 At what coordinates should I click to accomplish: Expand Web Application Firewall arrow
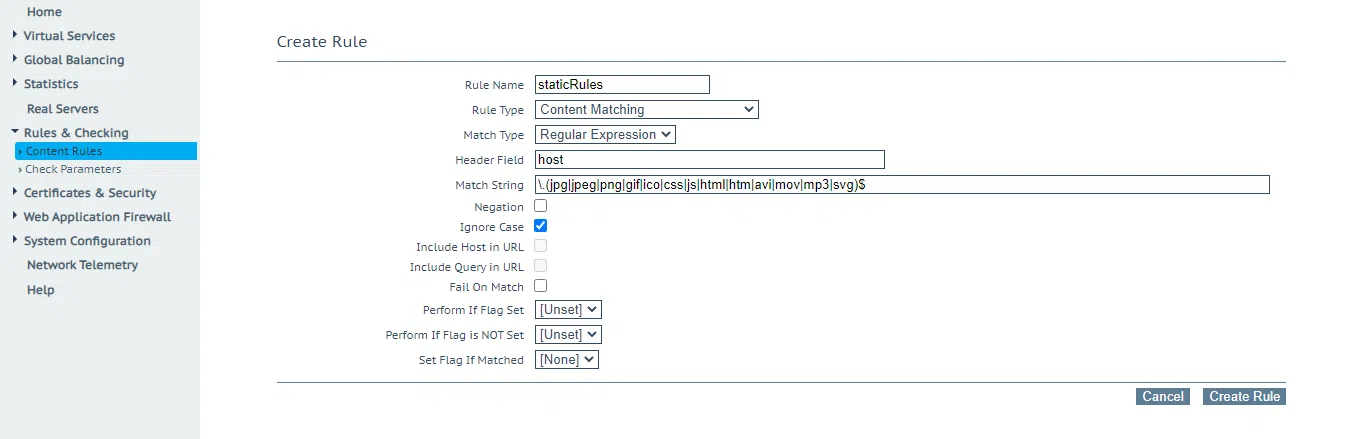pyautogui.click(x=15, y=216)
